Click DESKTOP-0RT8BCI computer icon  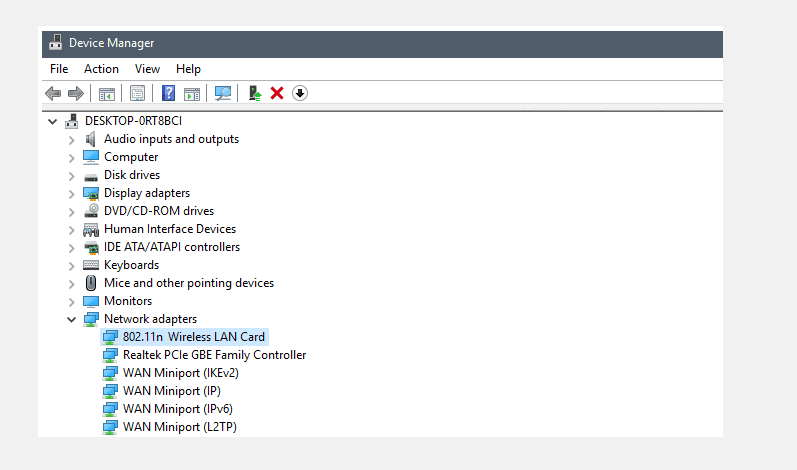(x=71, y=121)
